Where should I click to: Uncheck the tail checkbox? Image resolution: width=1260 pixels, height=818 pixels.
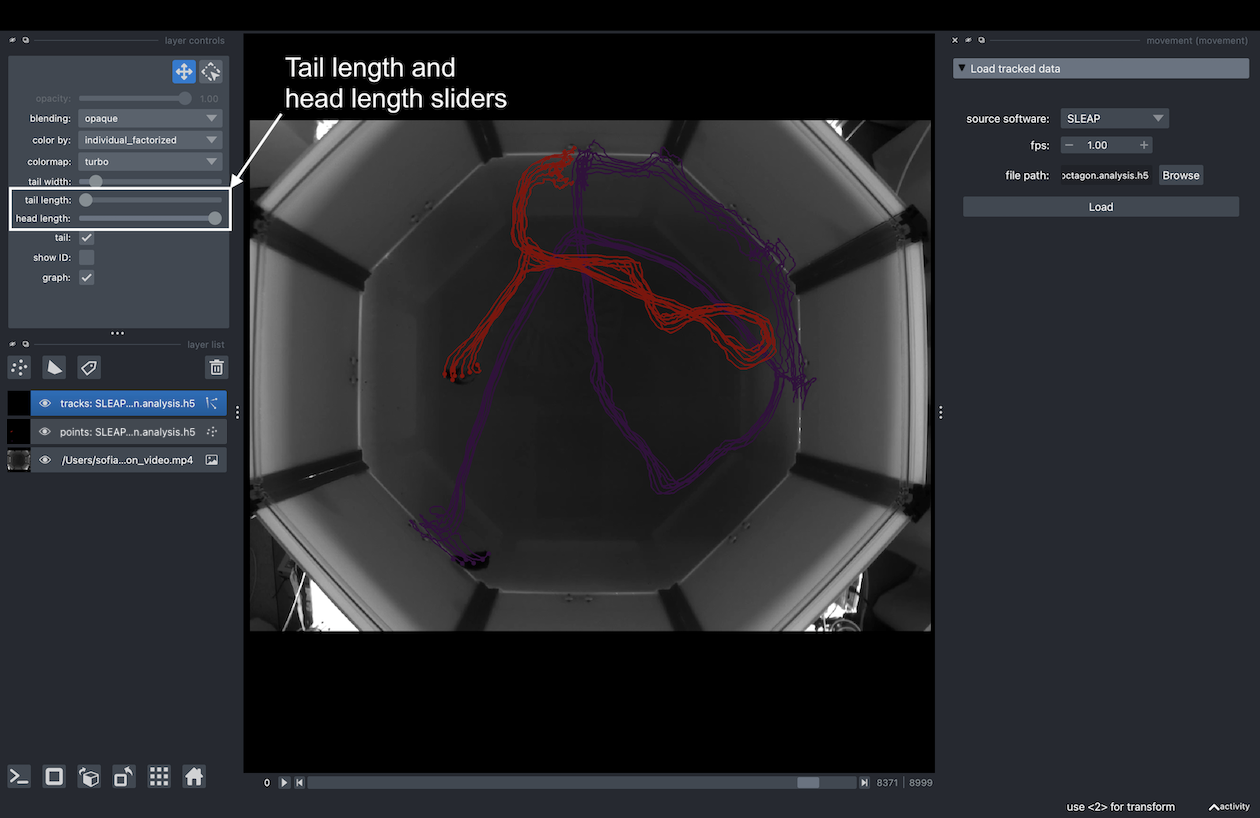point(87,238)
